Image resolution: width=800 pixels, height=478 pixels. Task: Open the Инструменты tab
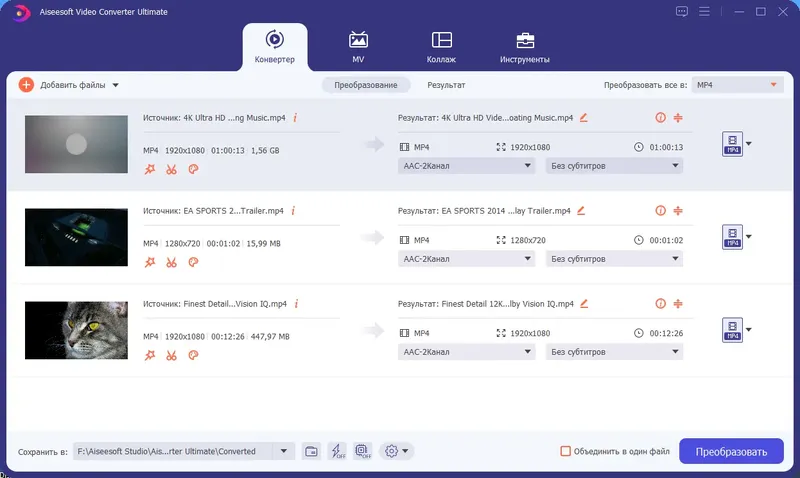(524, 46)
